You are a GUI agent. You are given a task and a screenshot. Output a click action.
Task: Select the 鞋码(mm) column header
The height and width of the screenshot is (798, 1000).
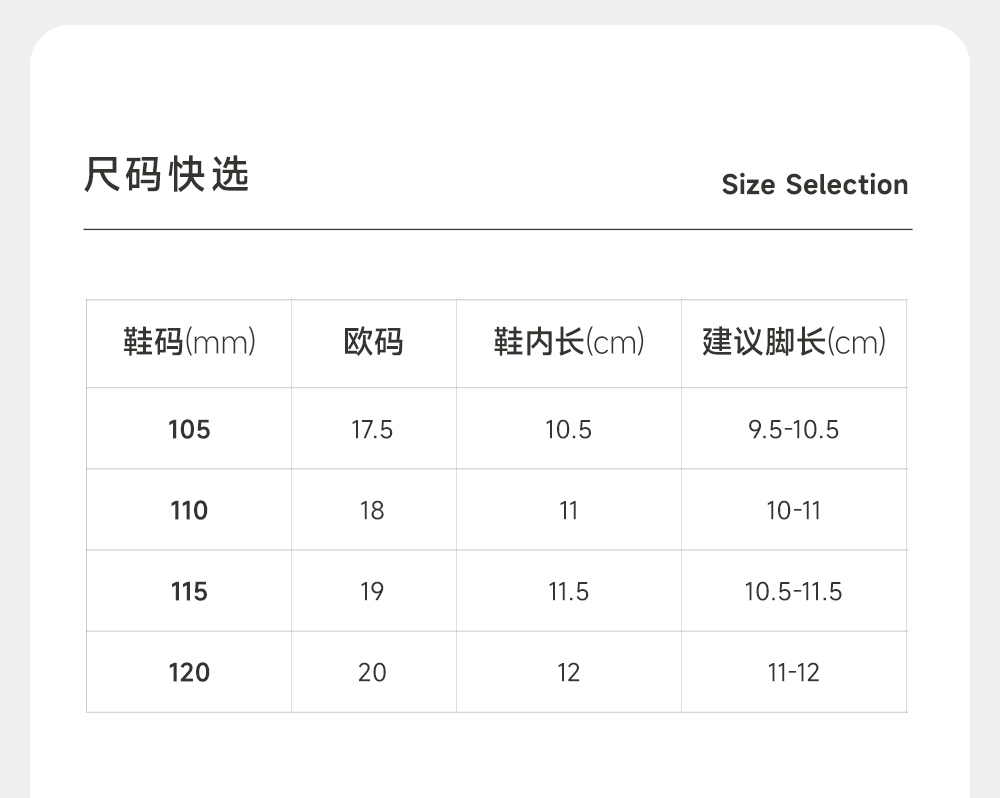189,343
